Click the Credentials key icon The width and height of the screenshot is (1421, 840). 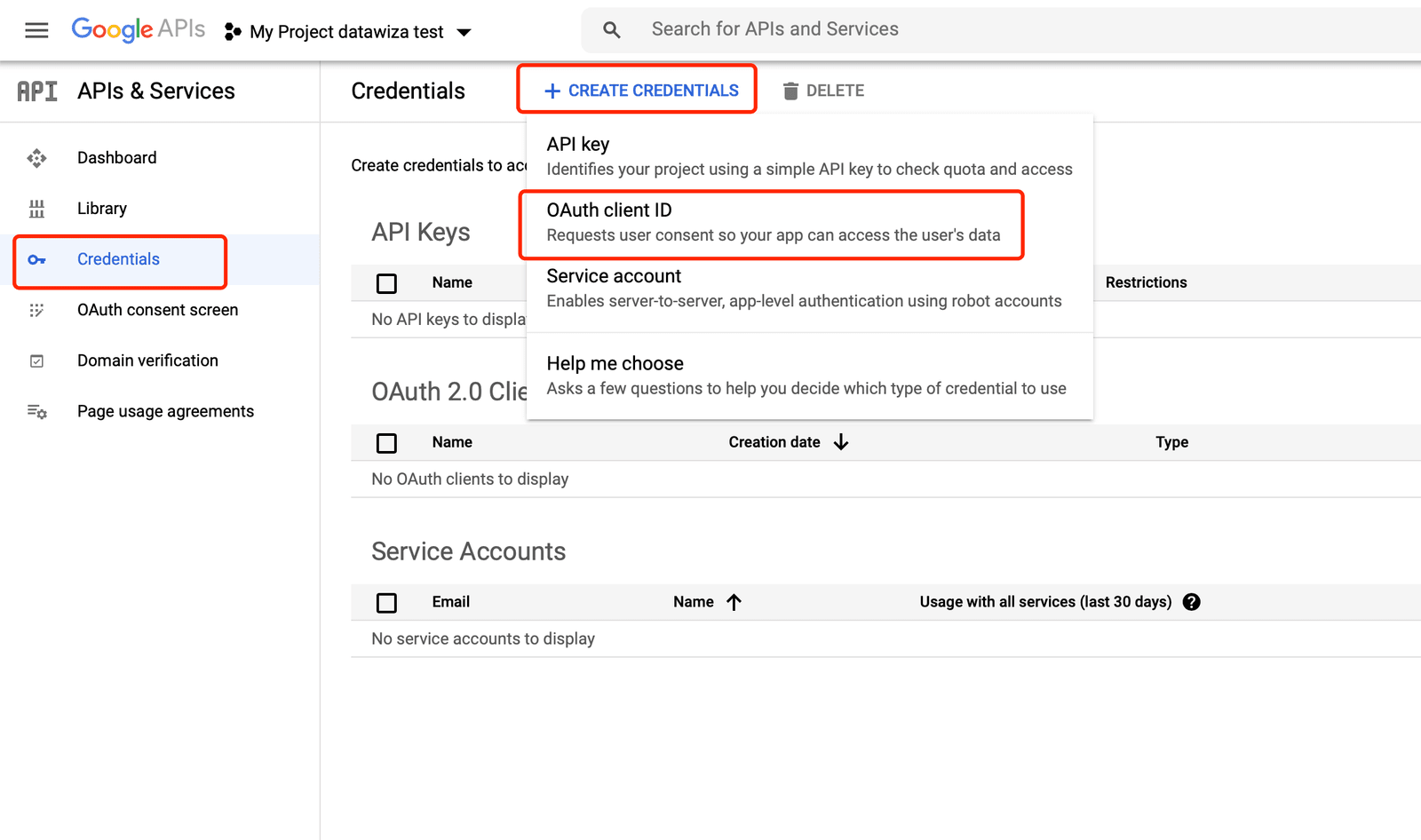pyautogui.click(x=36, y=259)
